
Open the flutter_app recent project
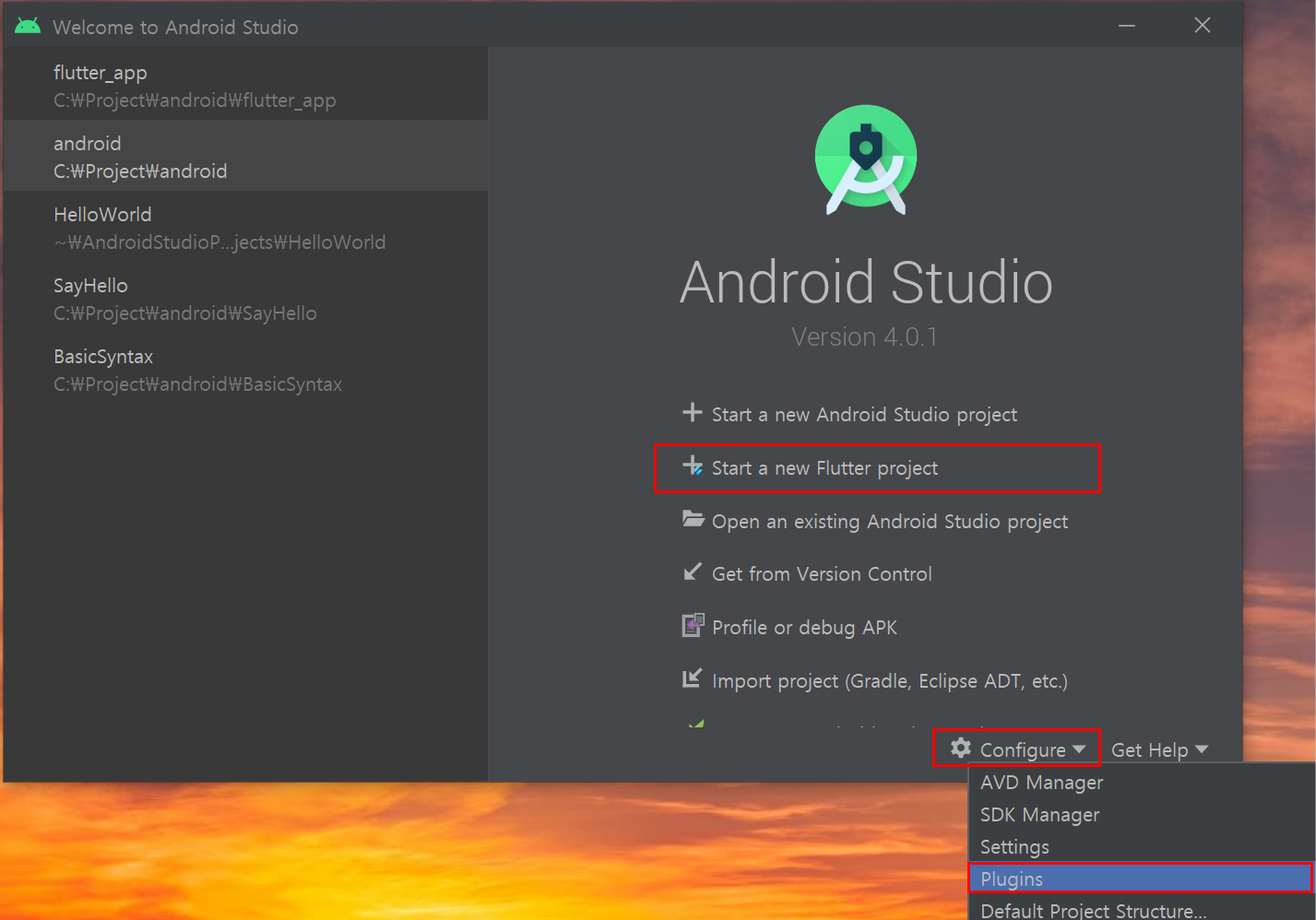(x=245, y=85)
